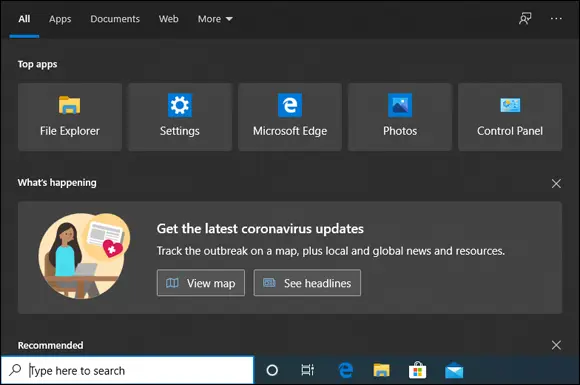Launch Edge from the taskbar

click(345, 370)
